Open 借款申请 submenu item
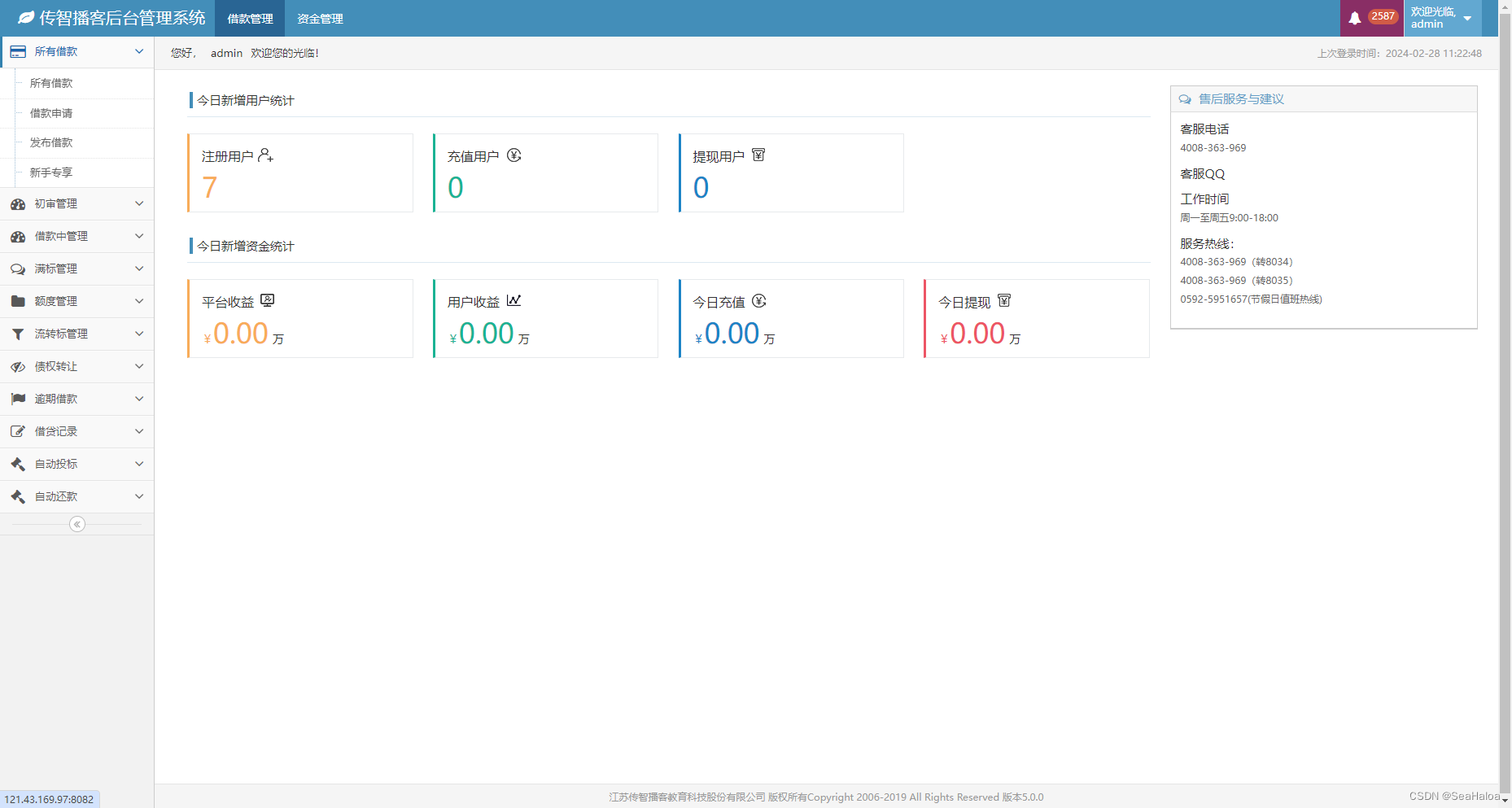Screen dimensions: 1512x808 77,113
